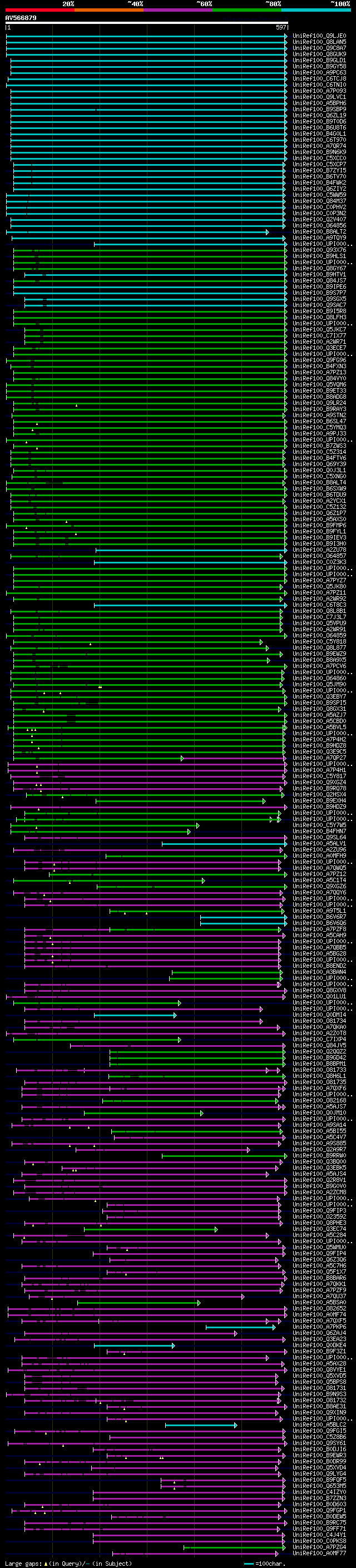This screenshot has height=1568, width=356.
Task: Click the white query length bar
Action: point(147,22)
